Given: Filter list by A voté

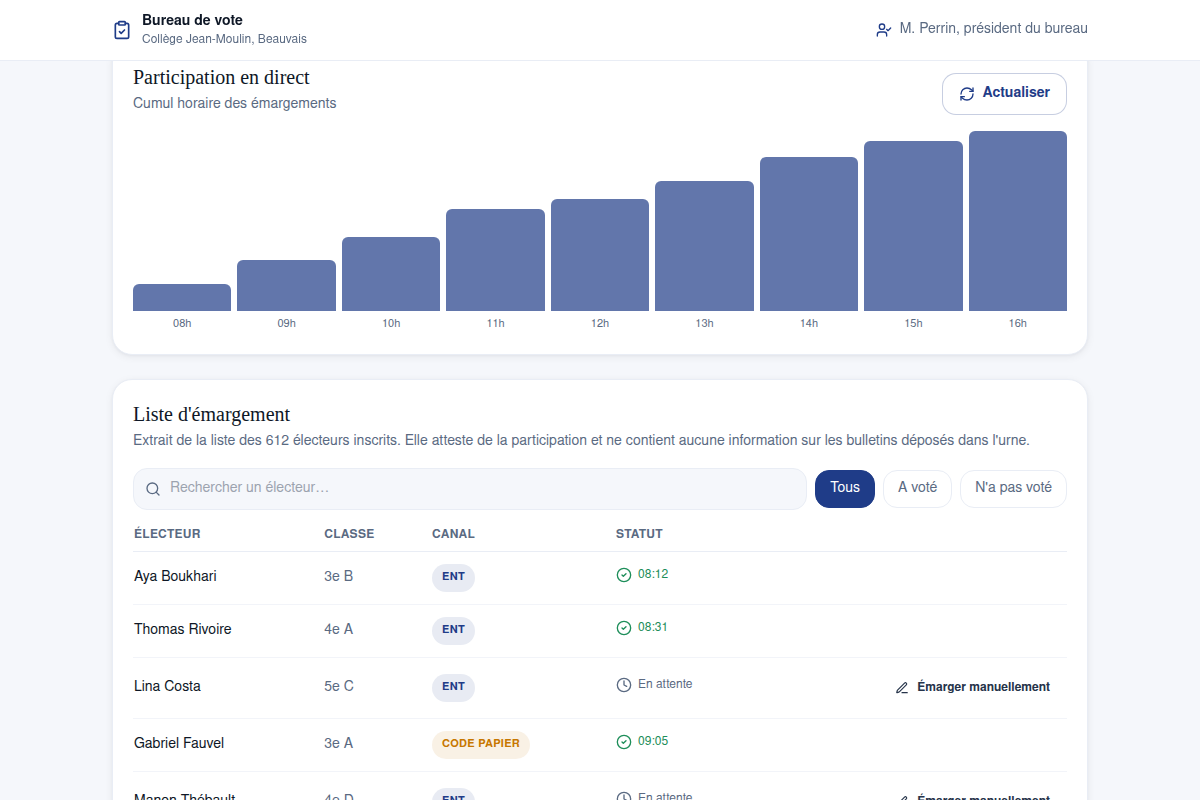Looking at the screenshot, I should tap(917, 489).
